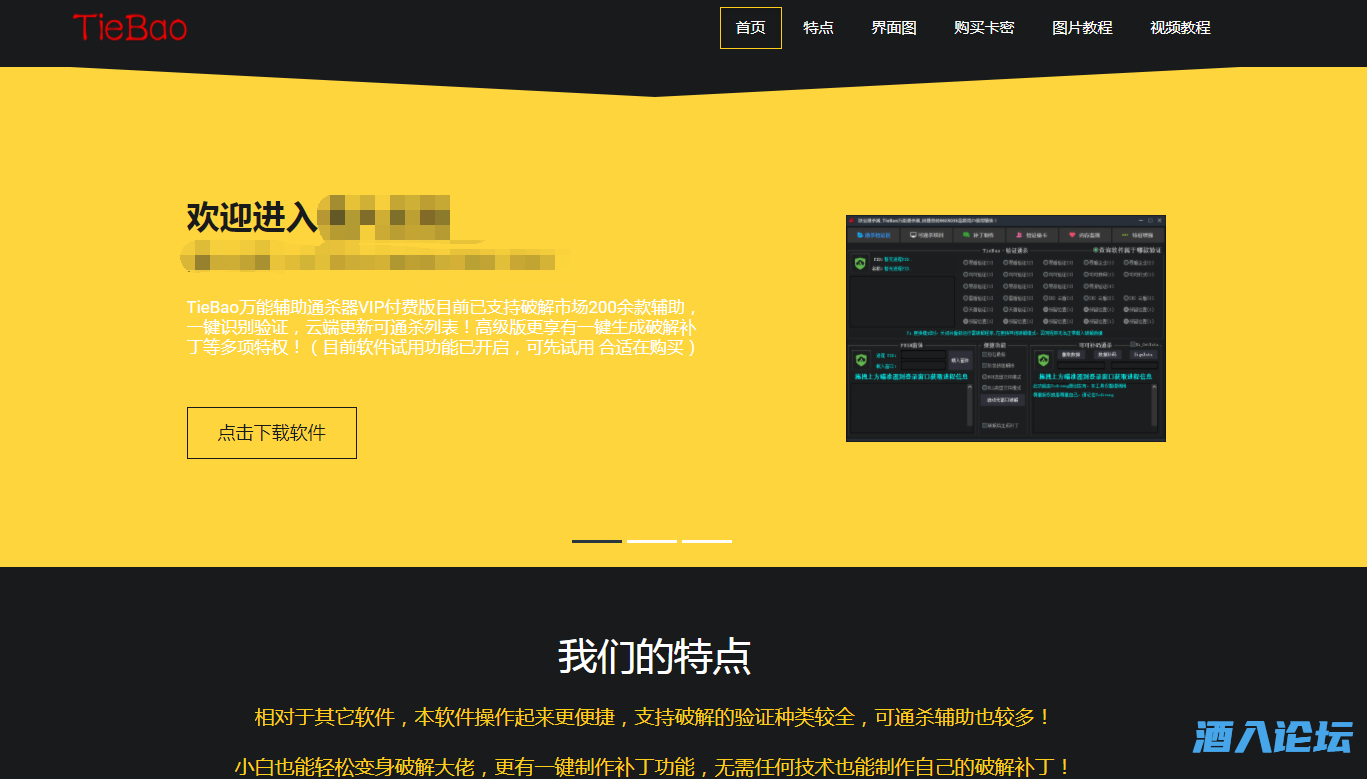Open the 视频教程 video tutorial link
Screen dimensions: 1367x779
(x=1180, y=28)
